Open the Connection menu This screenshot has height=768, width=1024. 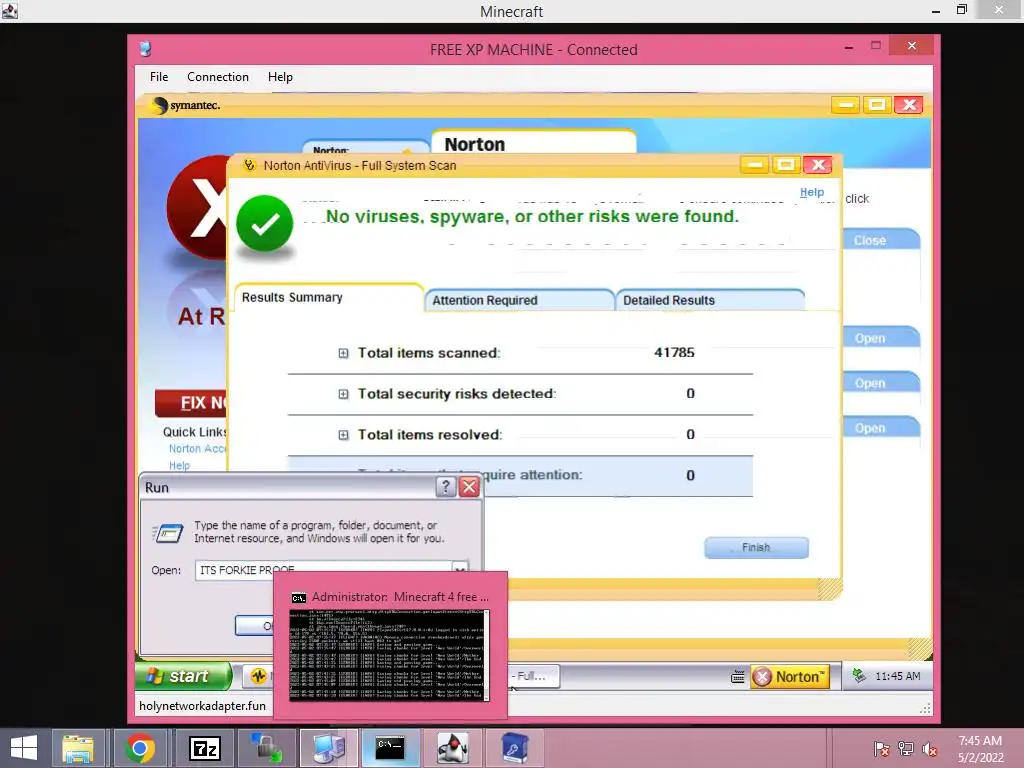pos(217,77)
